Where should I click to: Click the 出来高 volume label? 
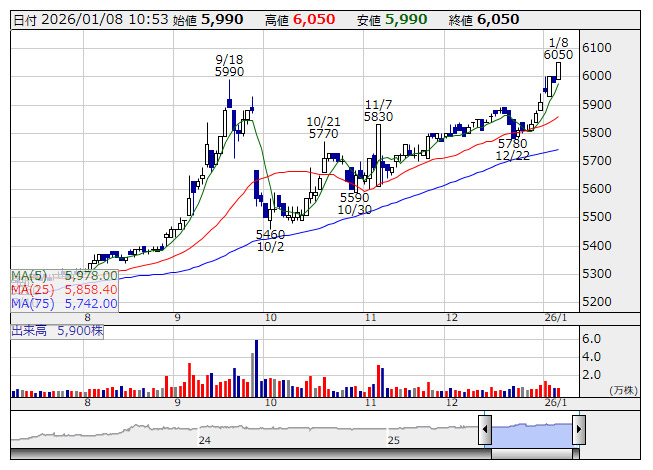[x=57, y=329]
